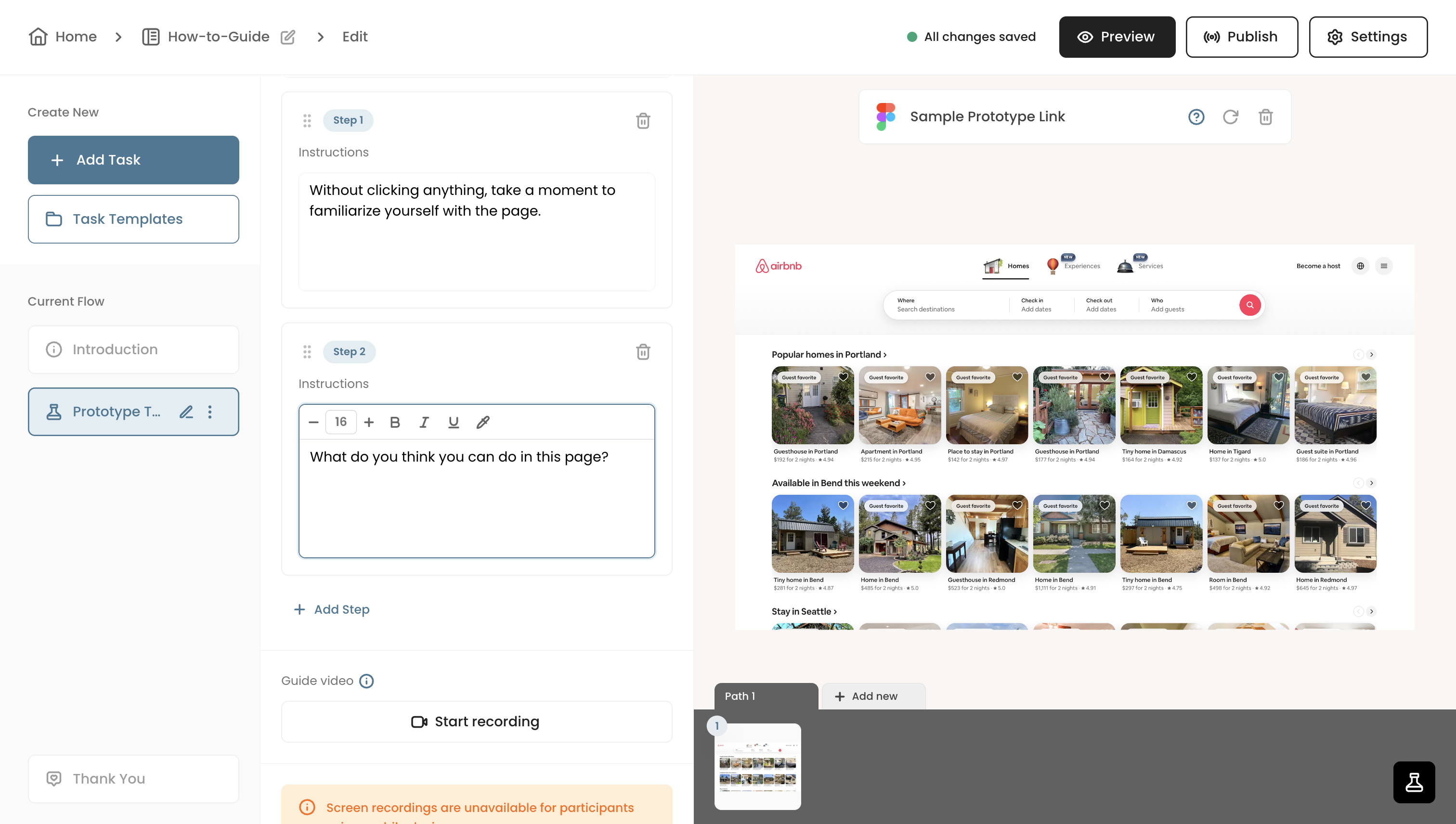Screen dimensions: 1456x824
Task: Click the Add Step link
Action: tap(332, 609)
